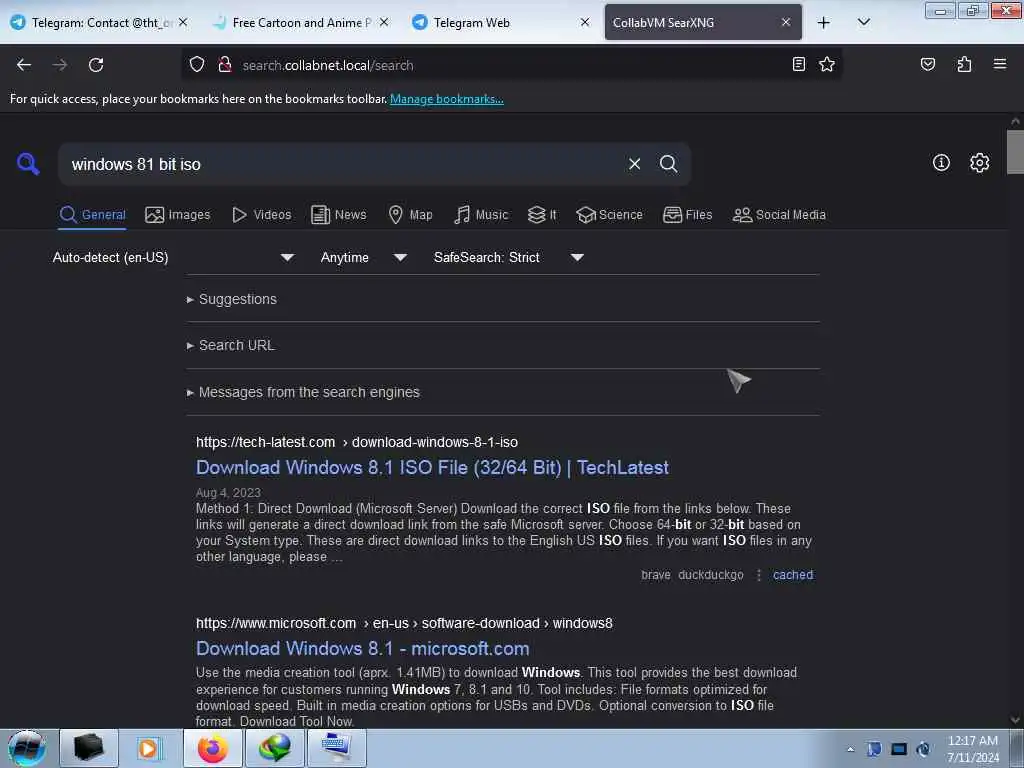Switch to Telegram: Contact browser tab
This screenshot has width=1024, height=768.
point(98,23)
